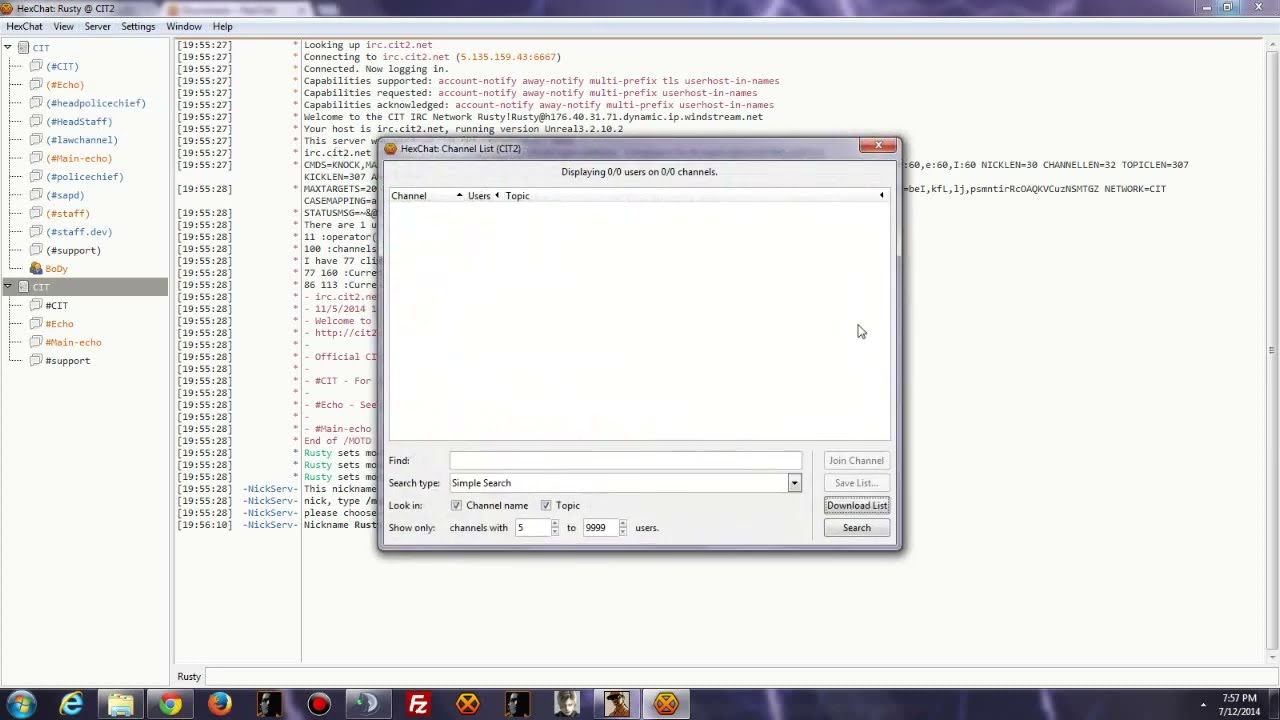Click the HexChat icon in main window title bar

tap(8, 9)
